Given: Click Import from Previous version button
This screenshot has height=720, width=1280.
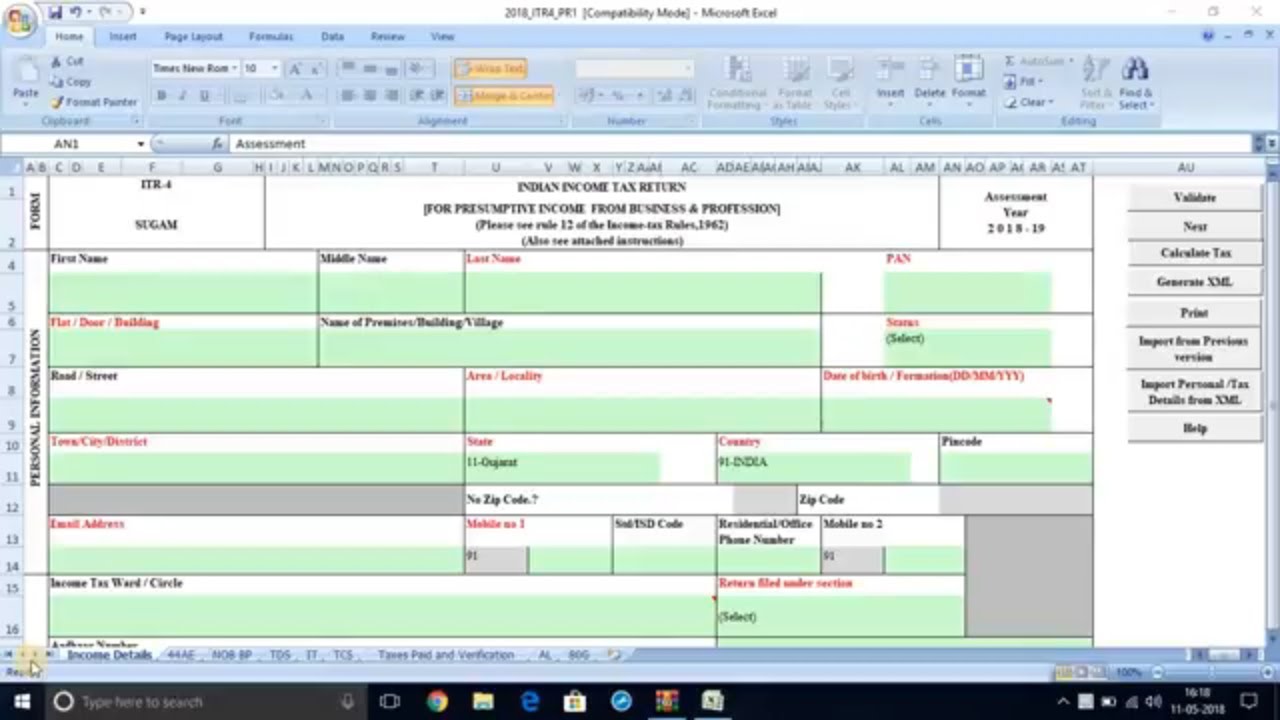Looking at the screenshot, I should coord(1195,349).
